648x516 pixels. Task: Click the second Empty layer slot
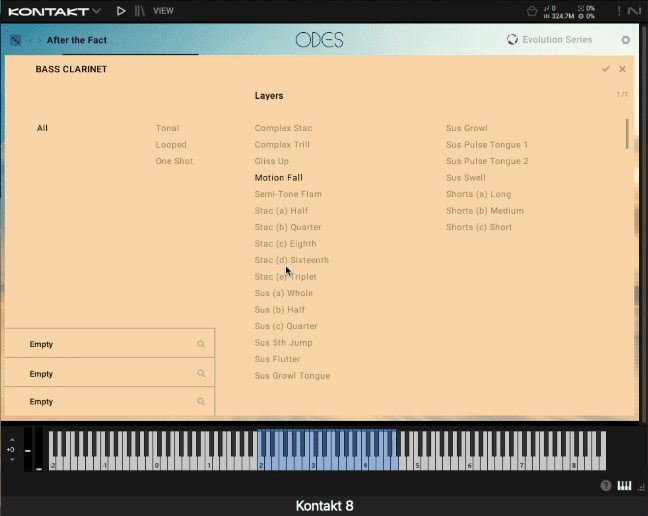tap(110, 373)
